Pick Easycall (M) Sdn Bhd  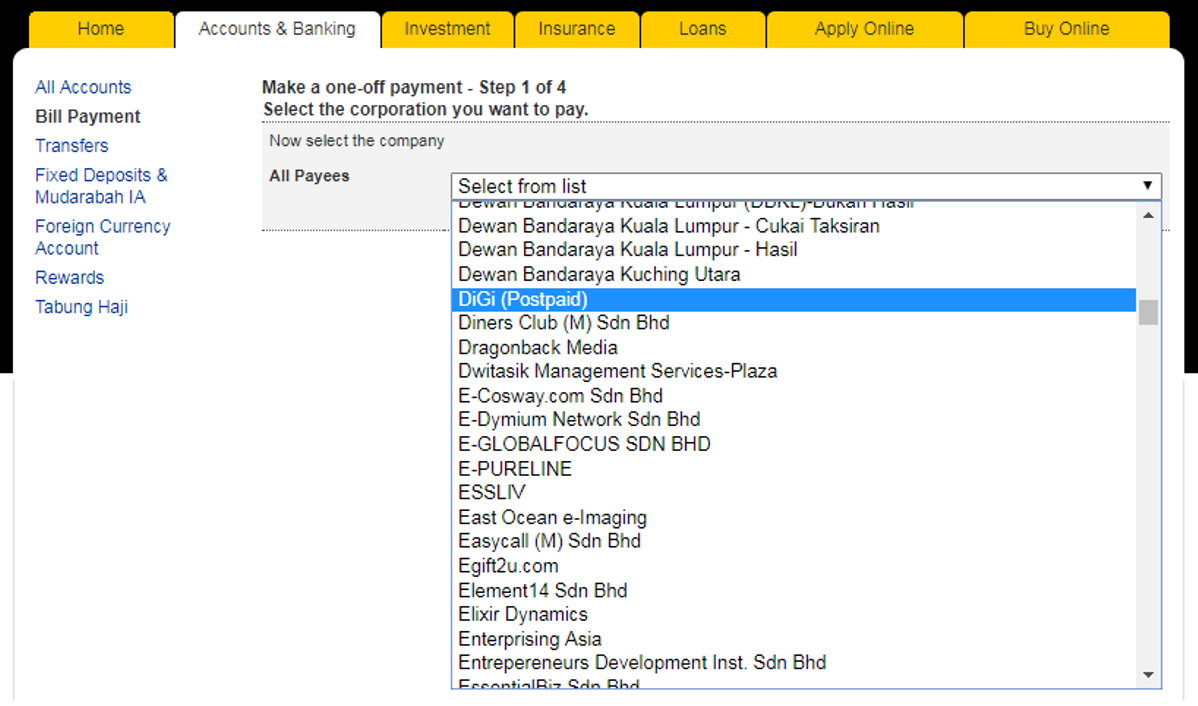click(x=794, y=541)
